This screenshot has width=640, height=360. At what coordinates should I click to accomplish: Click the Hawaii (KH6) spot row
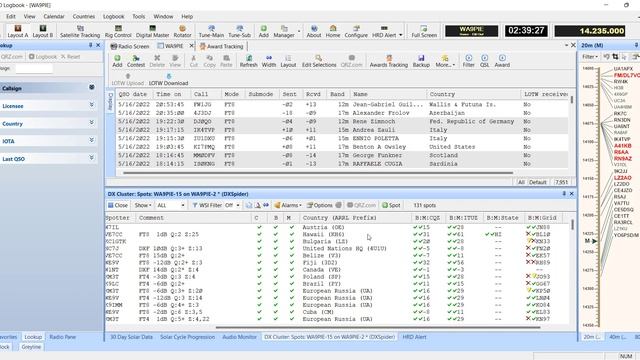[338, 234]
